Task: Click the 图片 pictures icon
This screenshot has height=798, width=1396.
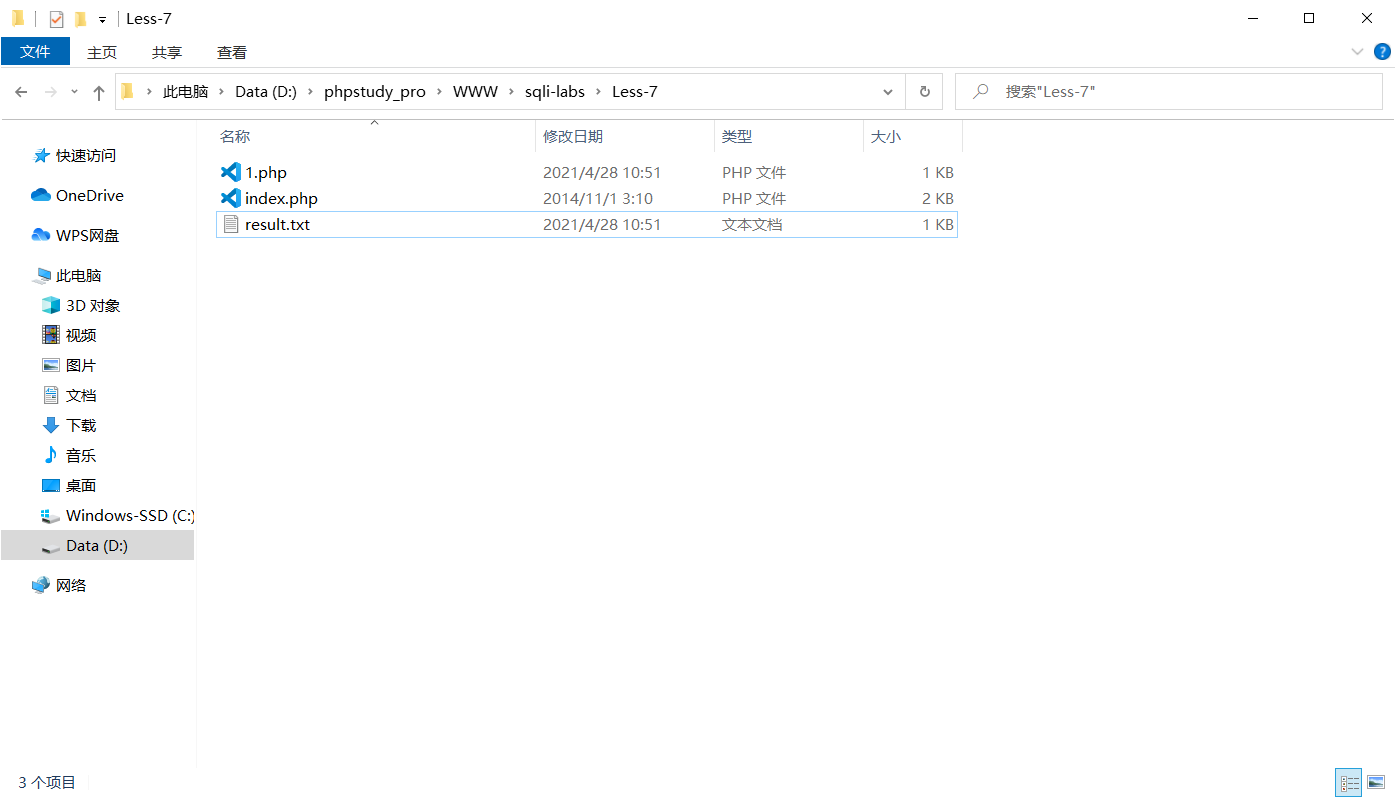Action: pyautogui.click(x=51, y=365)
